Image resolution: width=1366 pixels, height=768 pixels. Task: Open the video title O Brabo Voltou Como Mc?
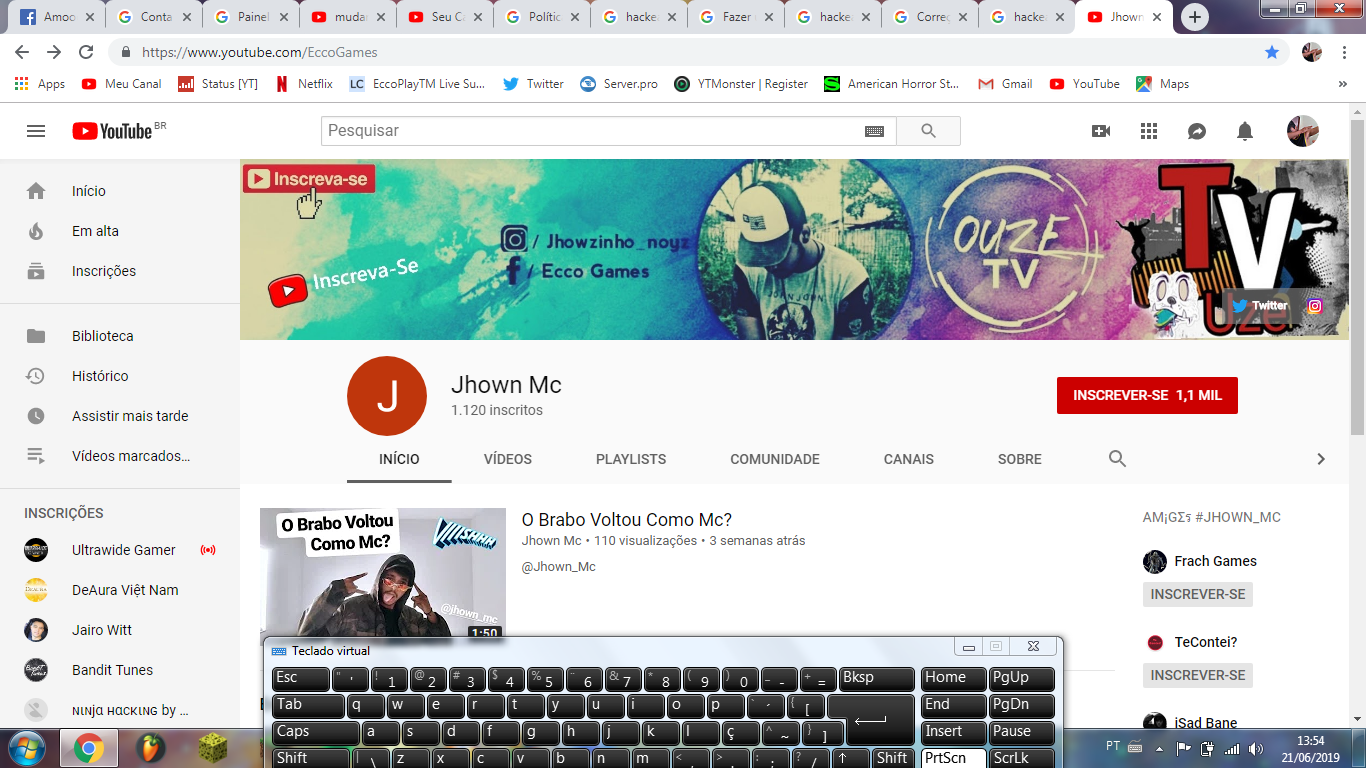627,520
